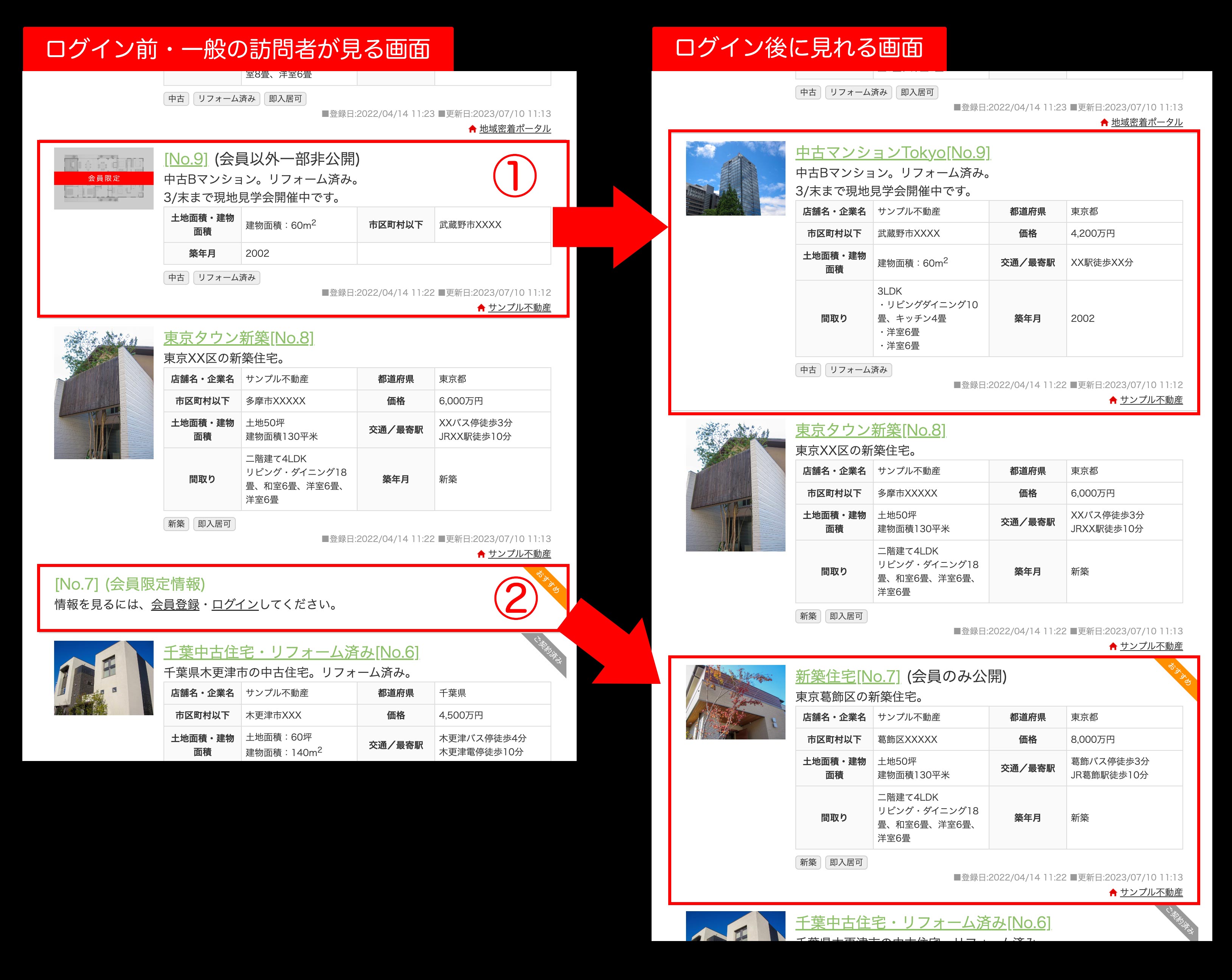This screenshot has width=1232, height=980.
Task: Open 千葉中古住宅・リフォーム済み[No.6] title in pre-login screen
Action: [x=291, y=652]
